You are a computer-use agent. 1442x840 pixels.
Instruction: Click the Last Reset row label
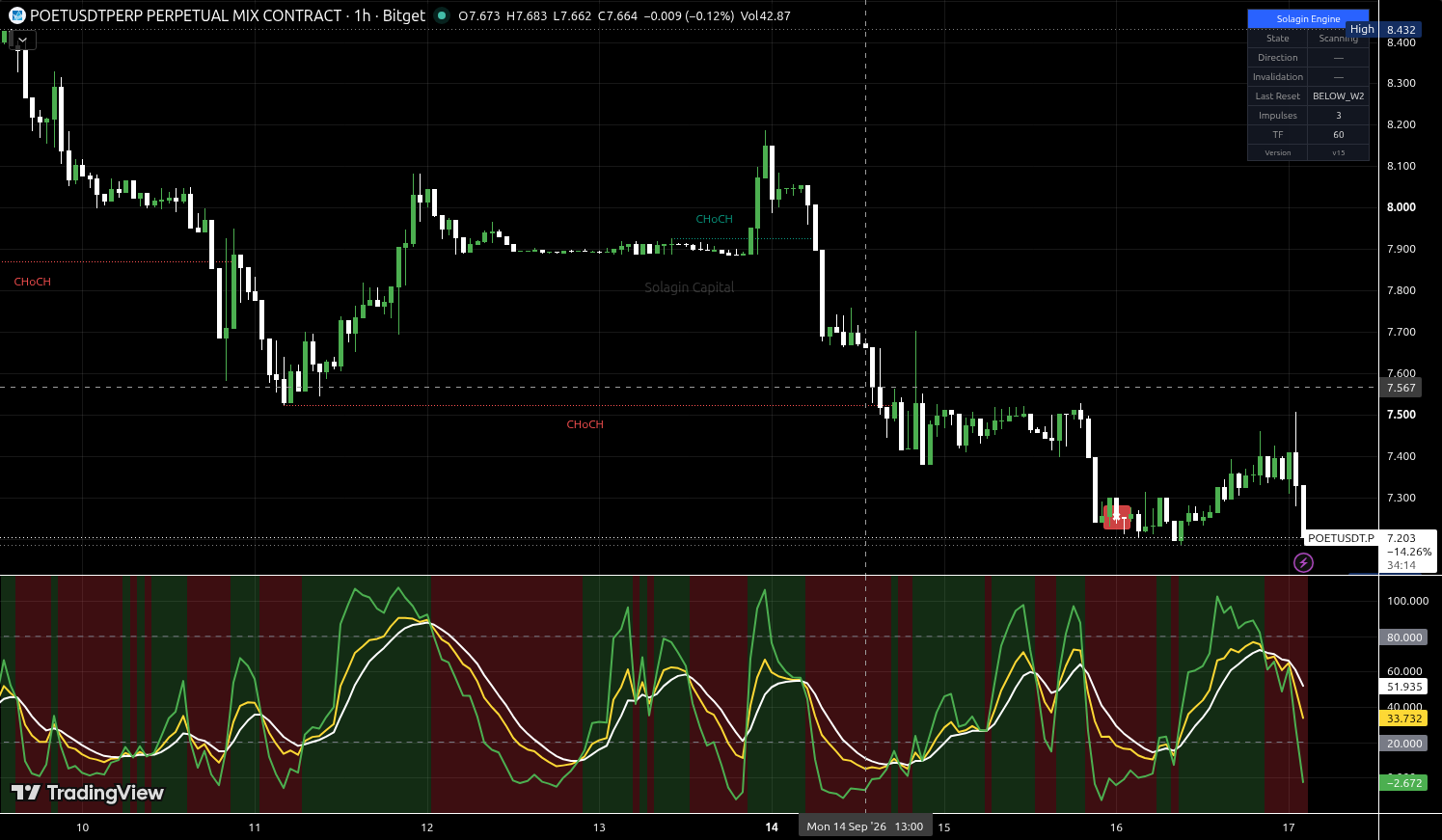pos(1278,96)
